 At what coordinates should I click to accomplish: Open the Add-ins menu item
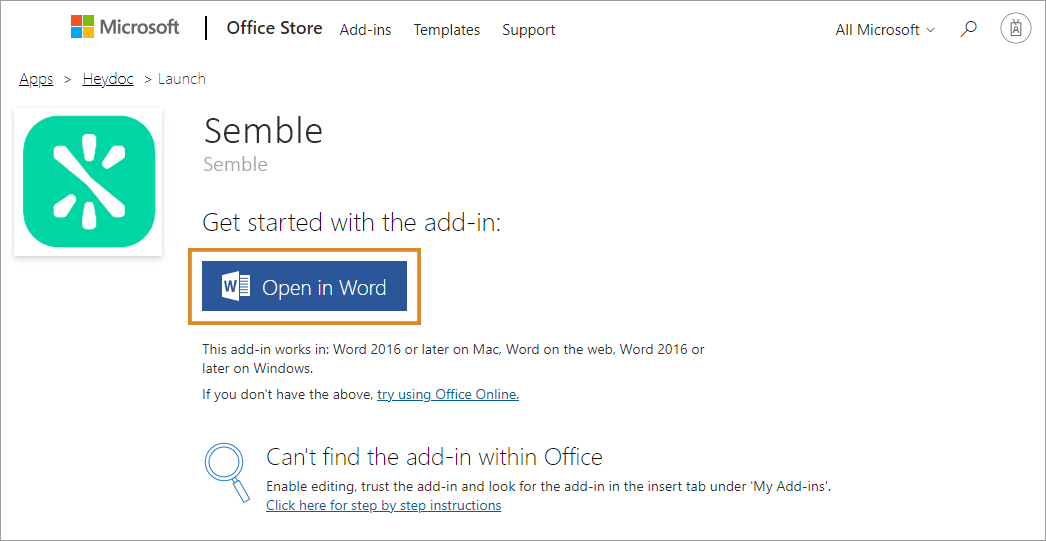366,30
